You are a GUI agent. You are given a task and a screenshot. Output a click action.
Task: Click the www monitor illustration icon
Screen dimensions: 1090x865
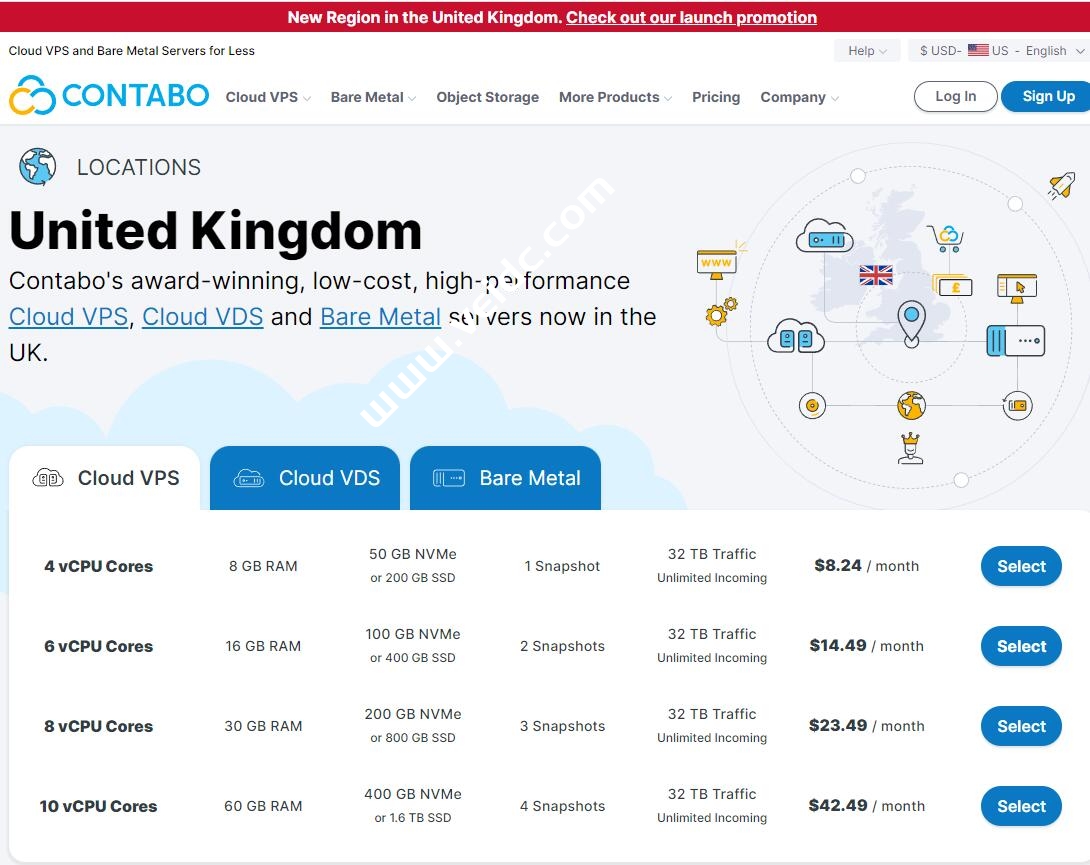(717, 265)
